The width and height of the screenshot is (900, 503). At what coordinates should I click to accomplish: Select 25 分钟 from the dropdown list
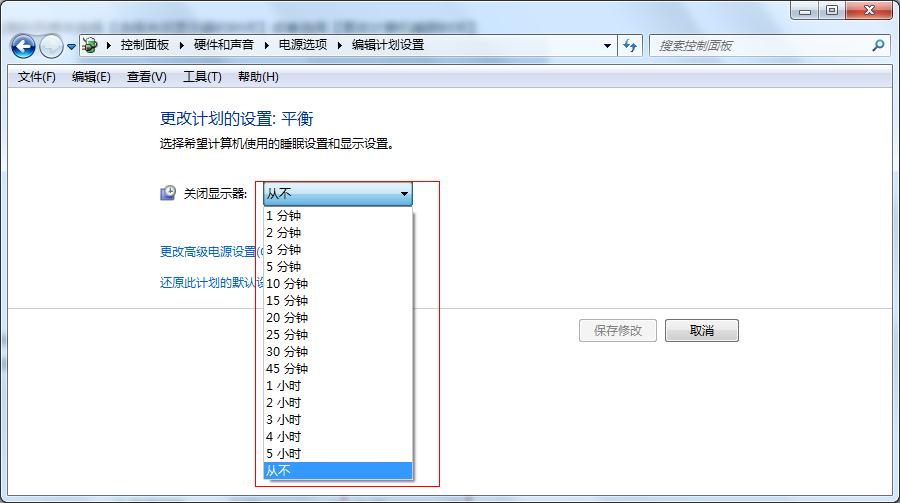pos(338,335)
